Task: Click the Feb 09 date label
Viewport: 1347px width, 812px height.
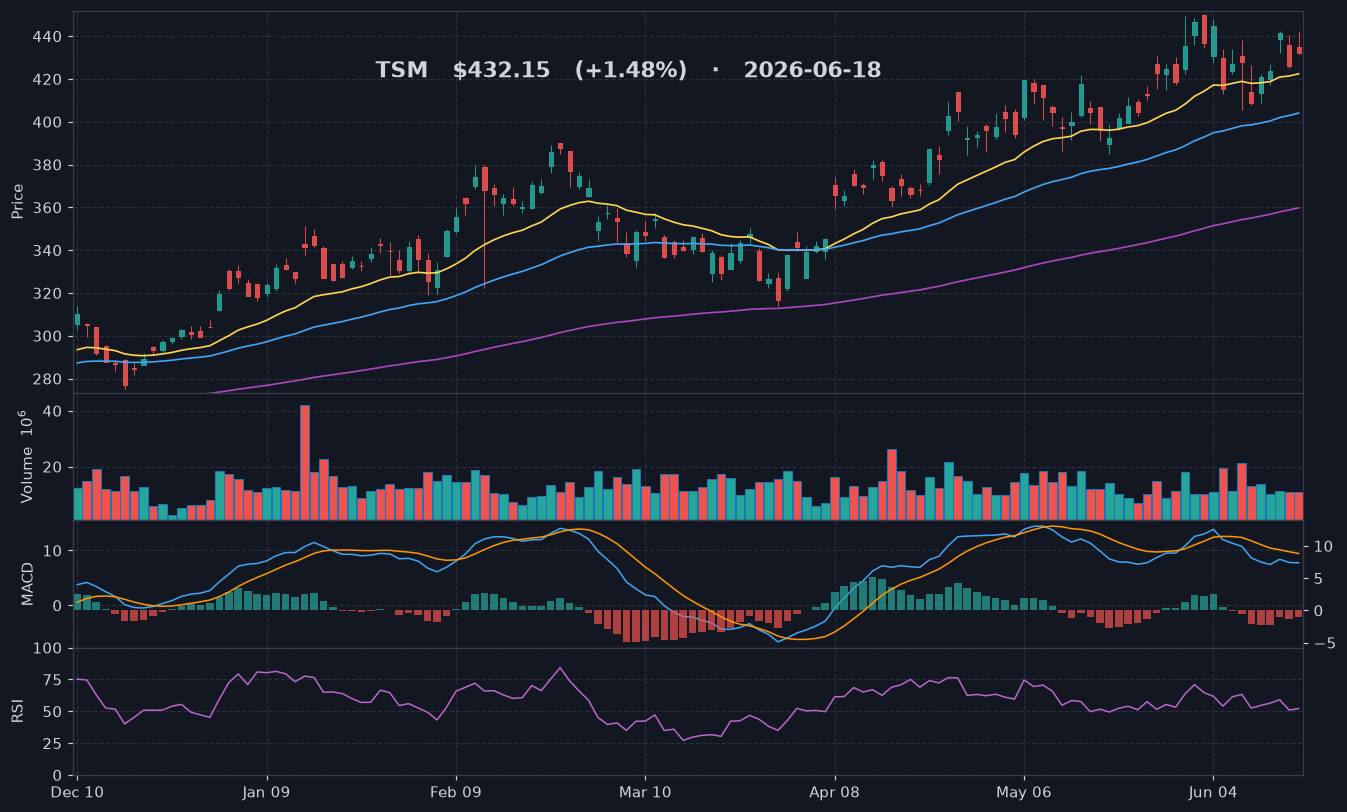Action: (456, 792)
